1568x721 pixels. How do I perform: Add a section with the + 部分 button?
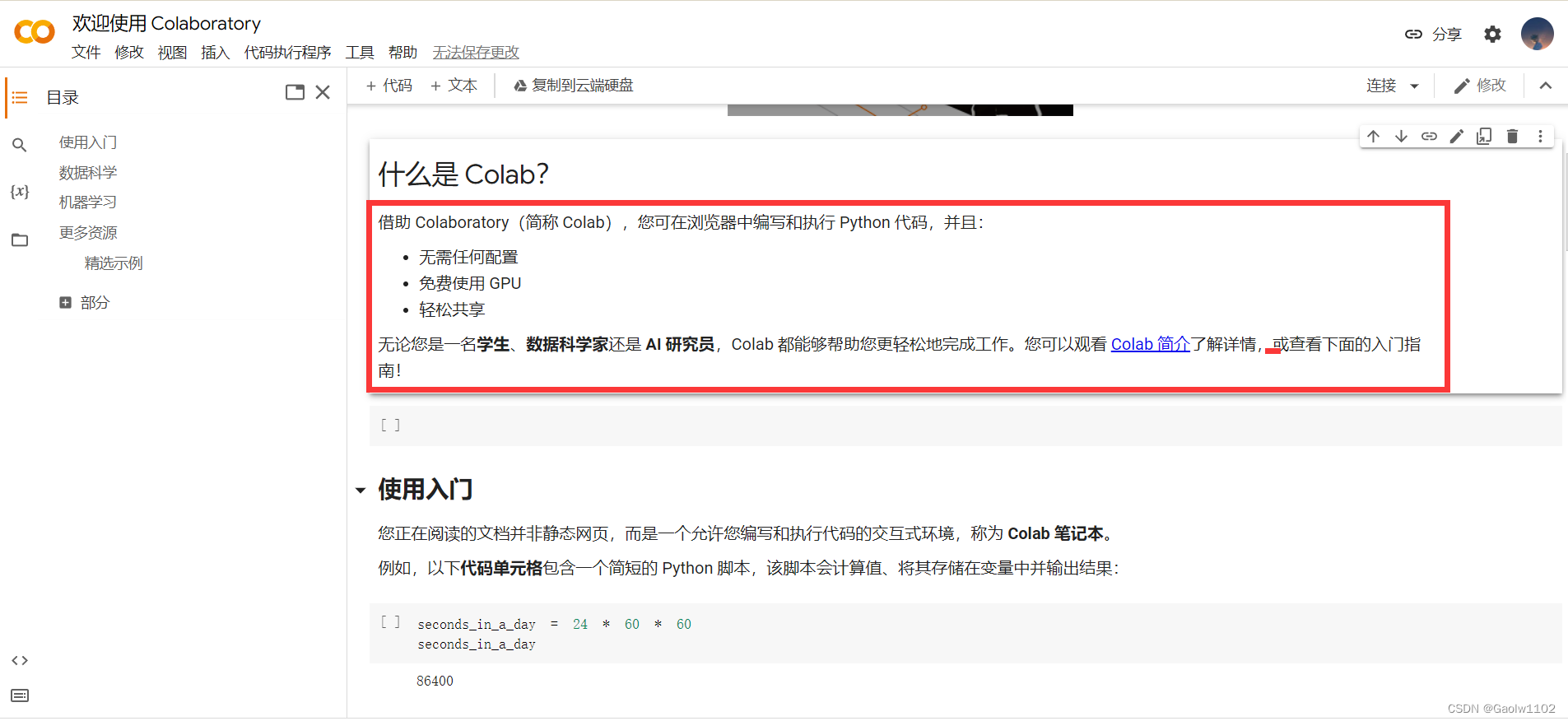85,303
